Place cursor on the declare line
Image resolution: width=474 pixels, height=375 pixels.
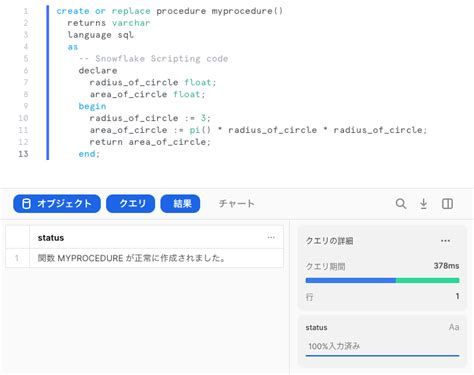98,71
